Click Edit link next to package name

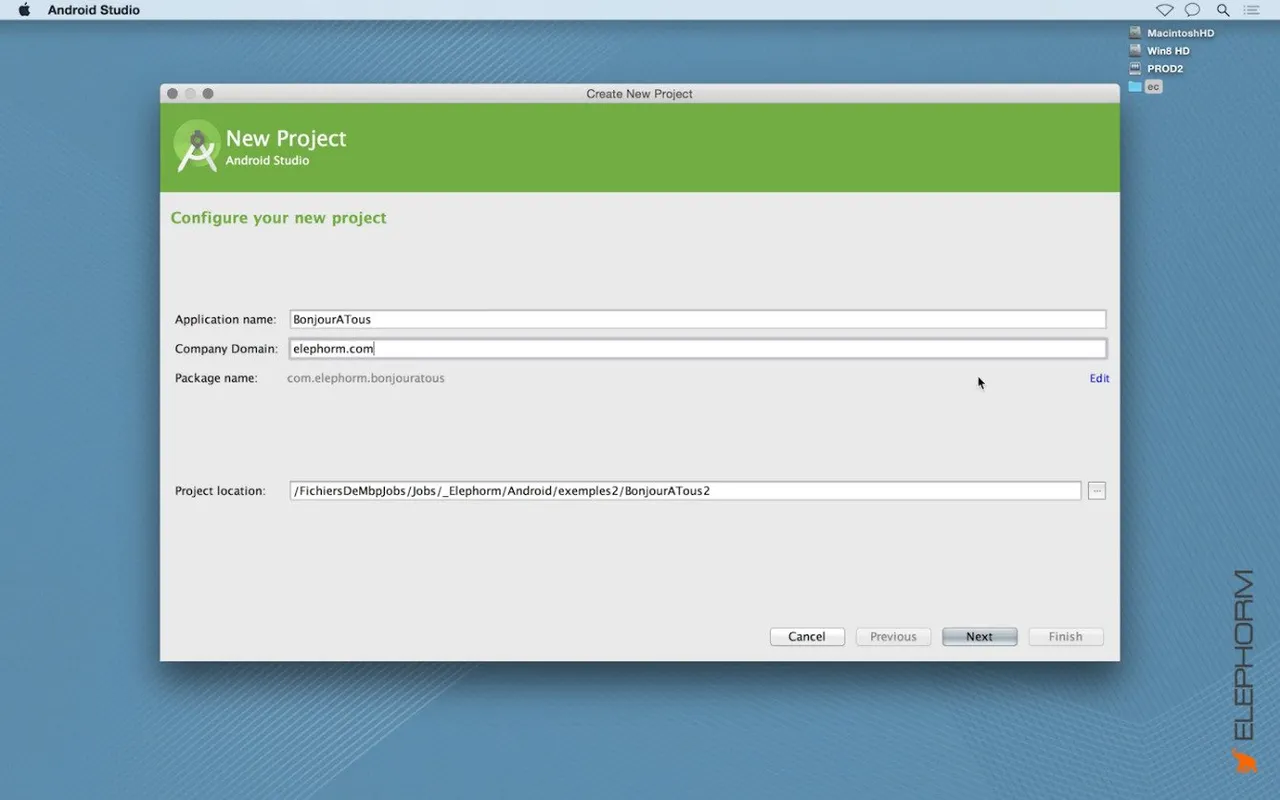1099,378
